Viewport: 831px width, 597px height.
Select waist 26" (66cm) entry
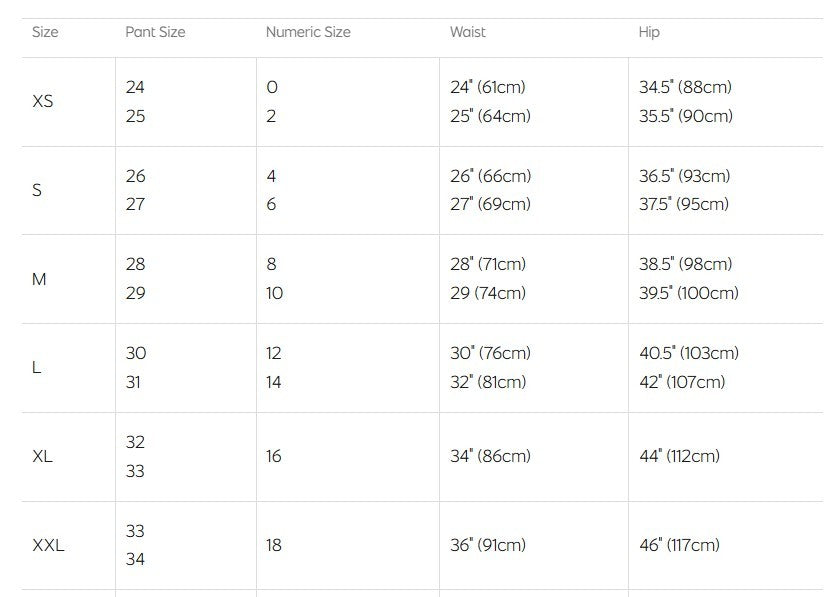[490, 176]
